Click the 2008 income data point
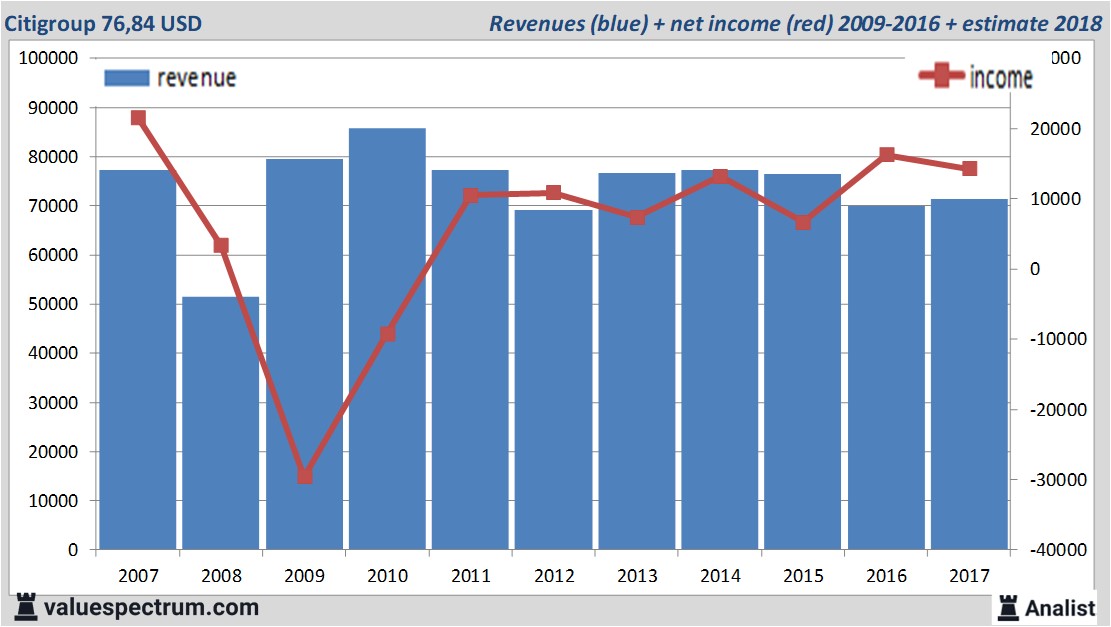The width and height of the screenshot is (1111, 627). (x=221, y=246)
